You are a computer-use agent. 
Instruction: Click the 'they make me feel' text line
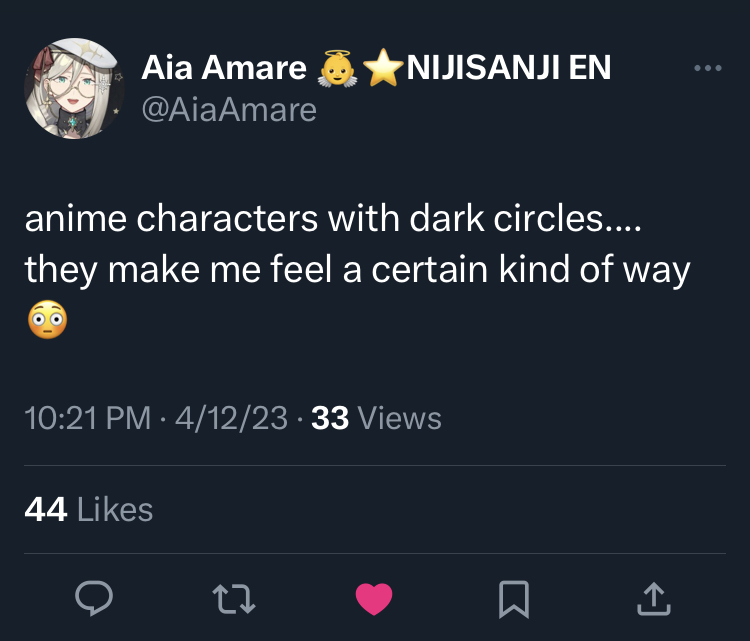point(357,270)
